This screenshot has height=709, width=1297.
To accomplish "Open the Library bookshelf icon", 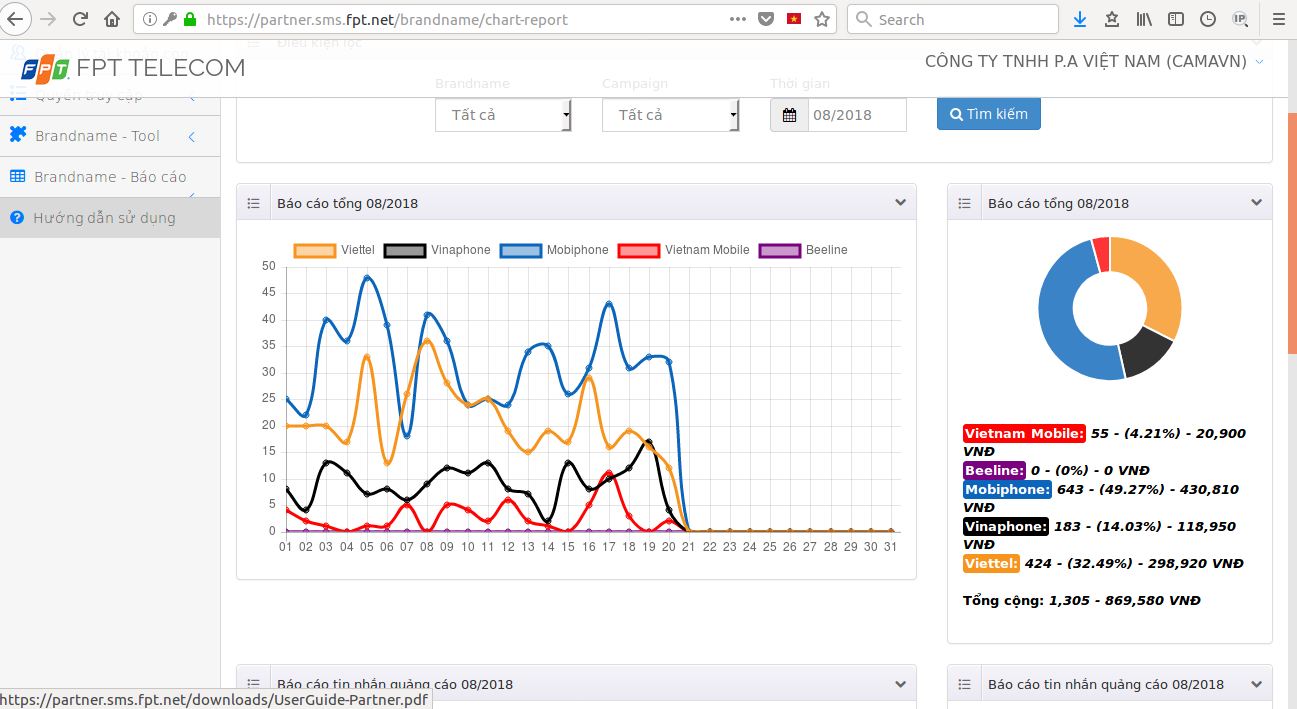I will (1145, 19).
